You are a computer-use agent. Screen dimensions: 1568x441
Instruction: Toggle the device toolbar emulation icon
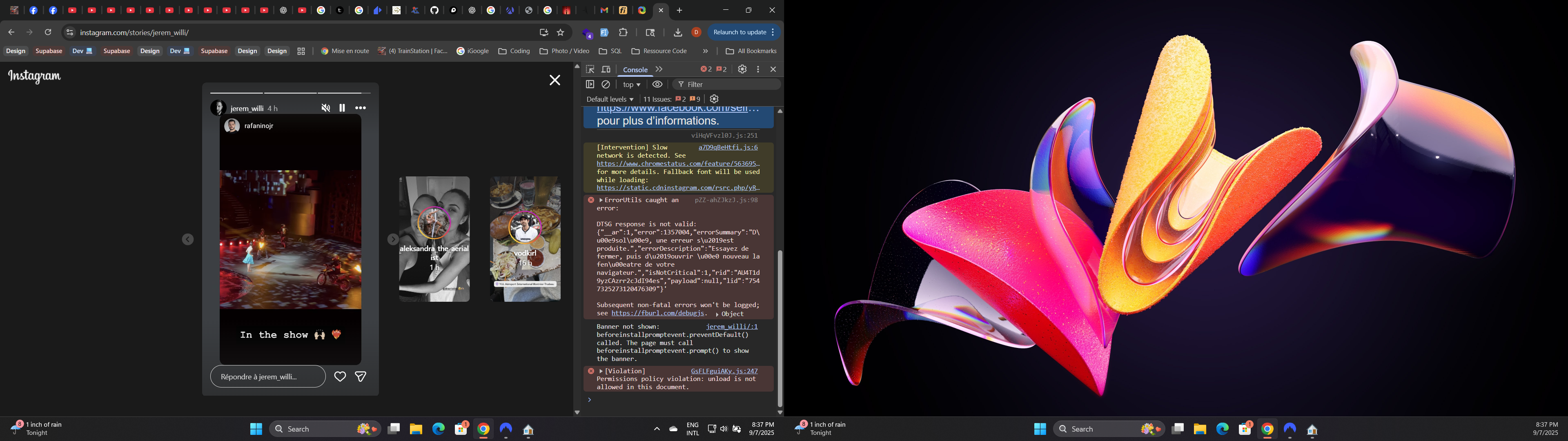pos(606,69)
